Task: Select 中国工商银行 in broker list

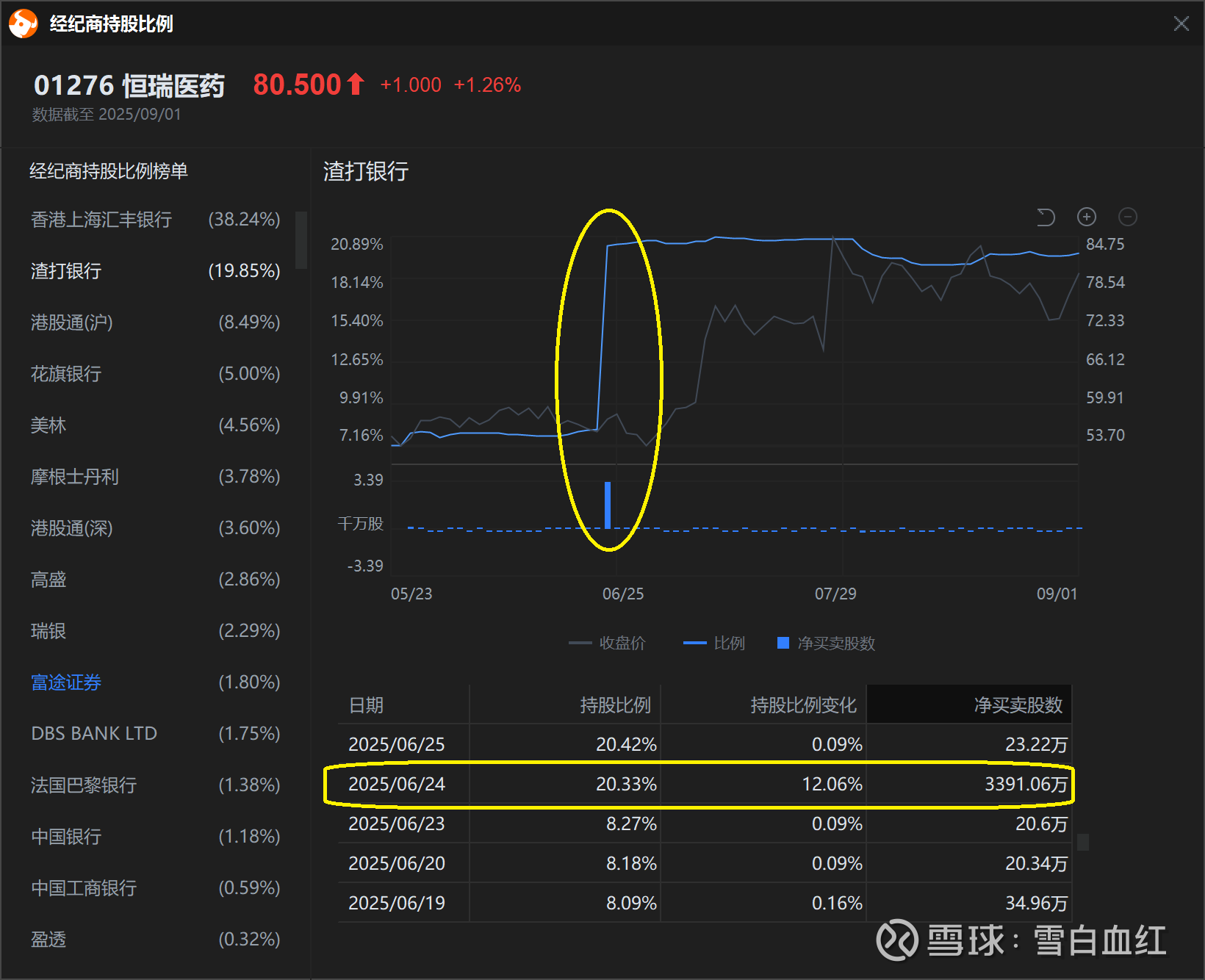Action: (155, 888)
